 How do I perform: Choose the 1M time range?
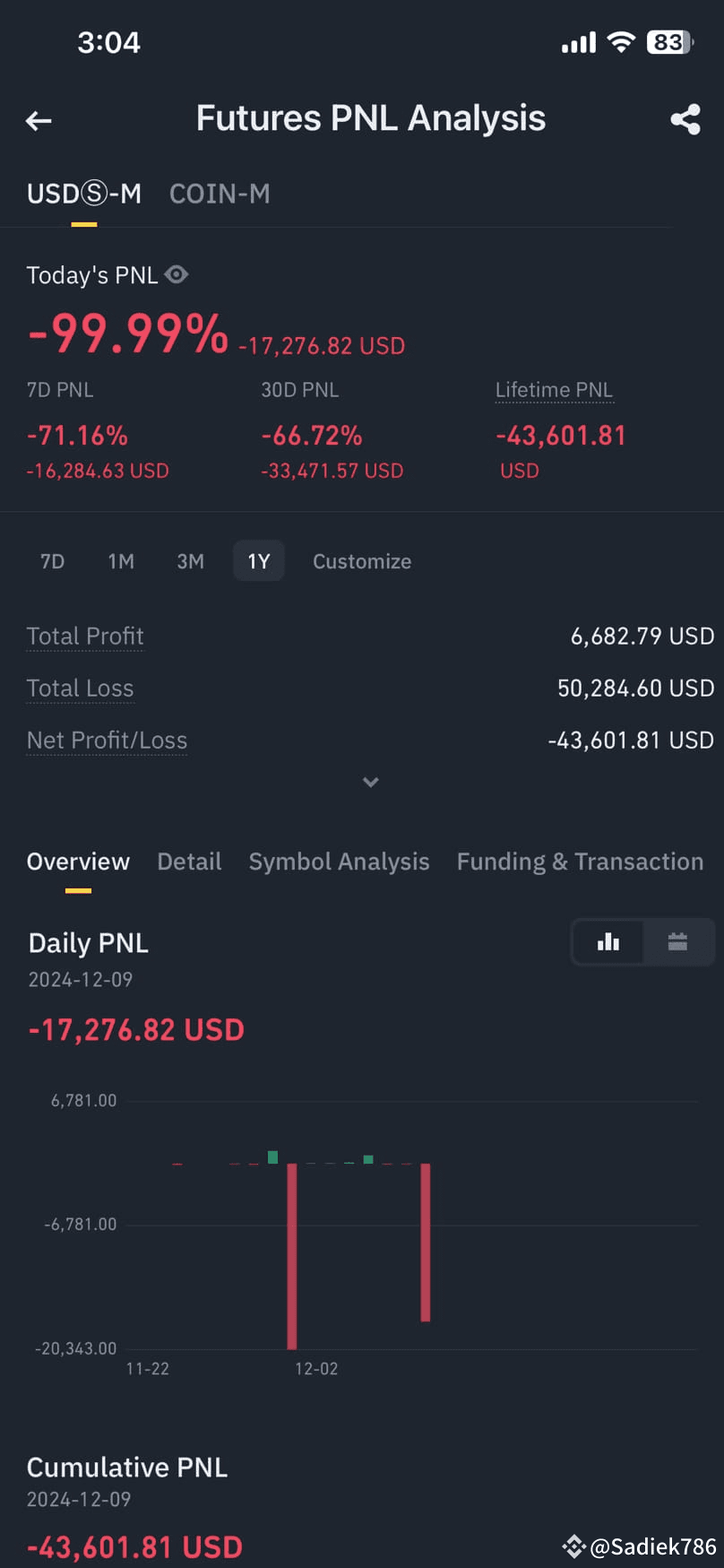coord(121,561)
